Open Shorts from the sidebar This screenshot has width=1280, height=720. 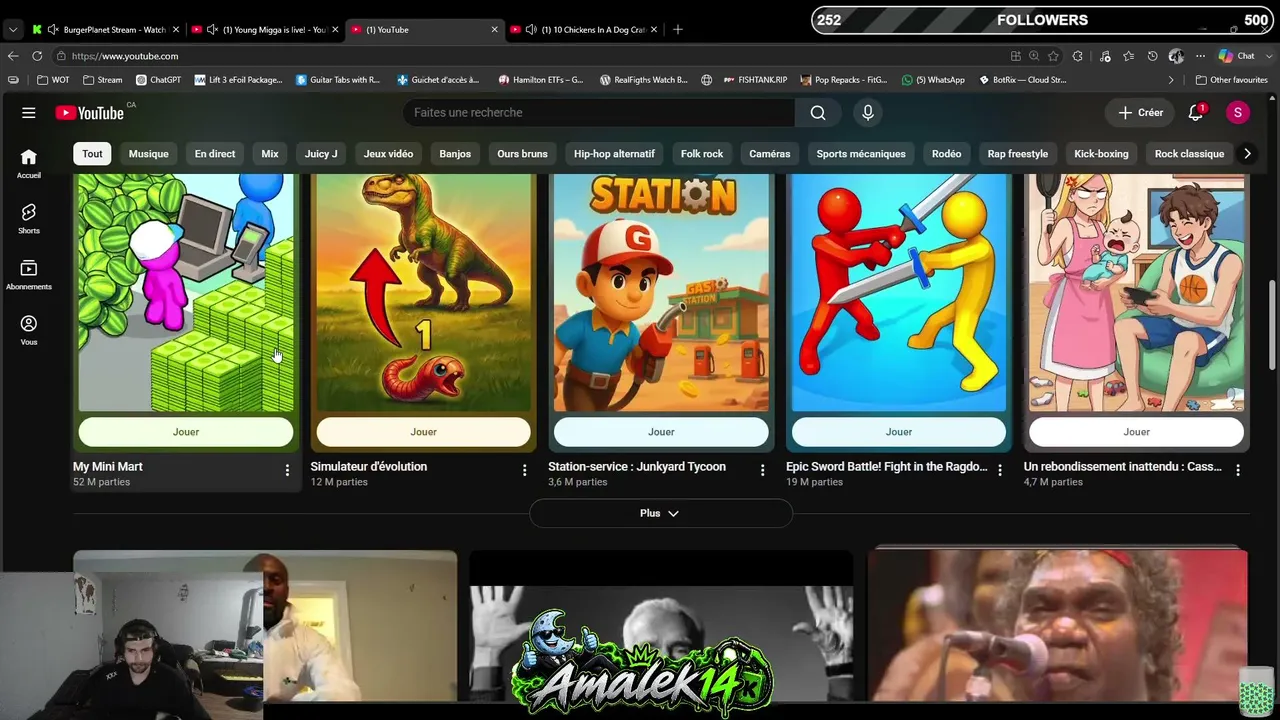tap(29, 219)
